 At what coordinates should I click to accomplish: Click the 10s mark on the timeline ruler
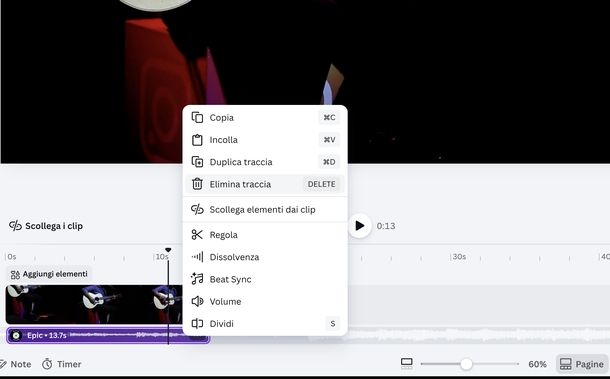[x=162, y=257]
